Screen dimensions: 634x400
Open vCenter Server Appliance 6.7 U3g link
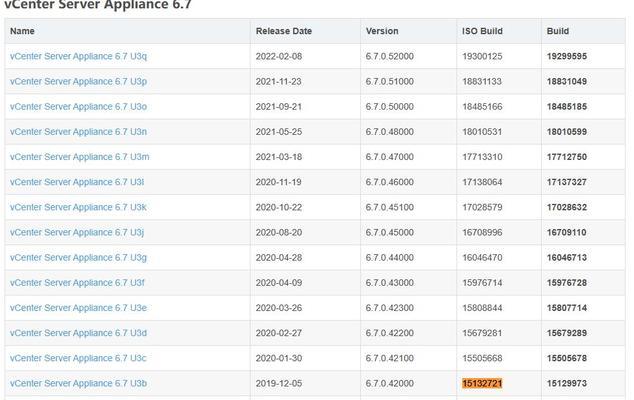tap(78, 258)
